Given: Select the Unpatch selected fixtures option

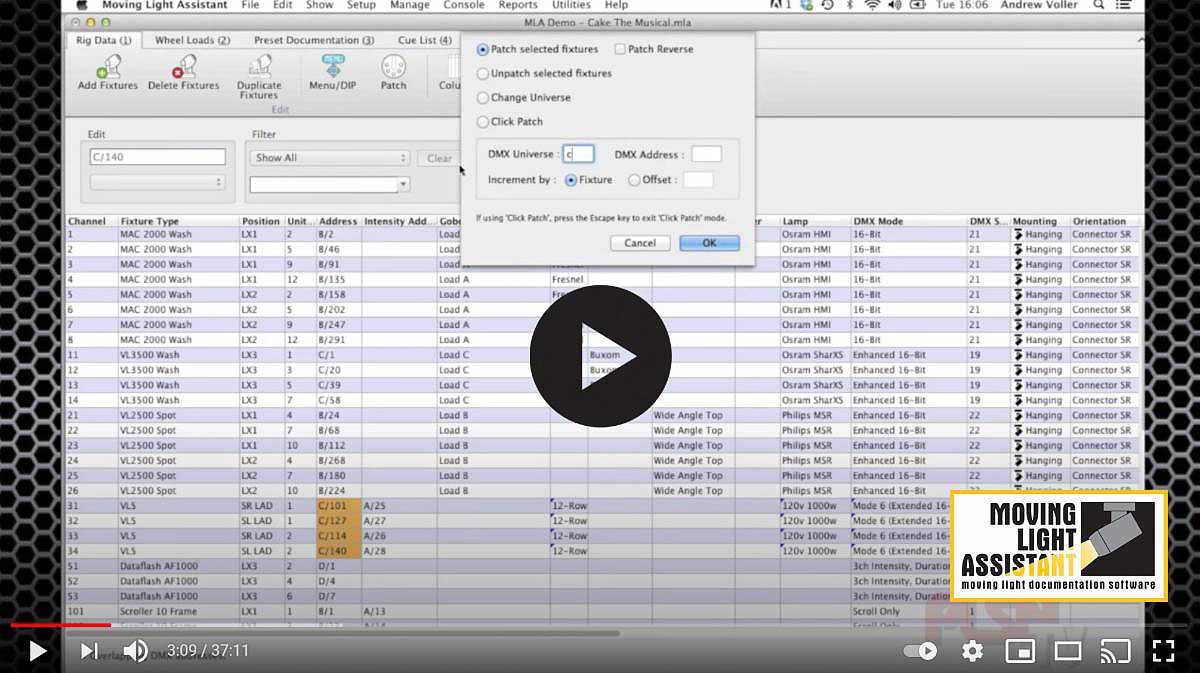Looking at the screenshot, I should [x=483, y=73].
